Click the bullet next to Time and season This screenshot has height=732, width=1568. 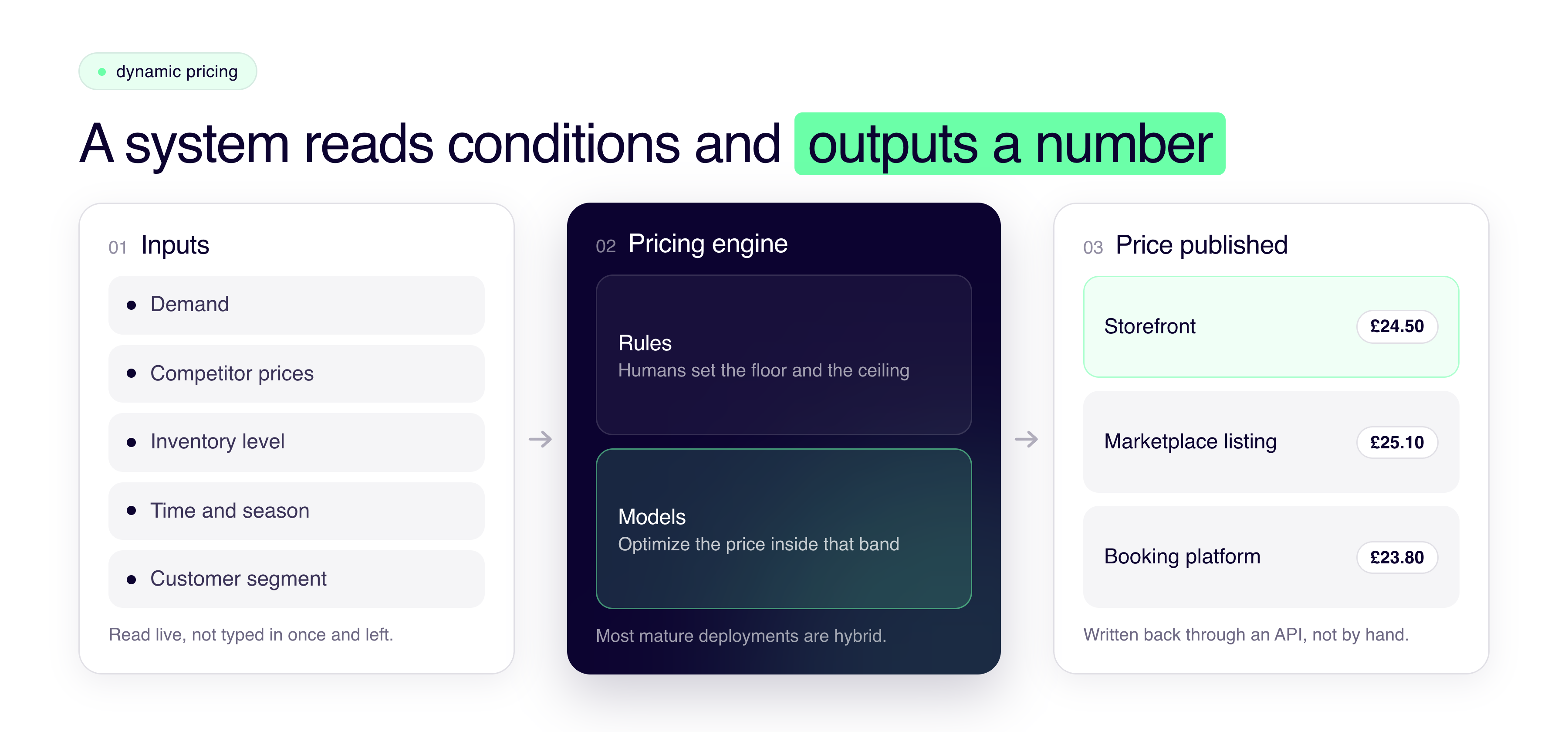pos(131,510)
